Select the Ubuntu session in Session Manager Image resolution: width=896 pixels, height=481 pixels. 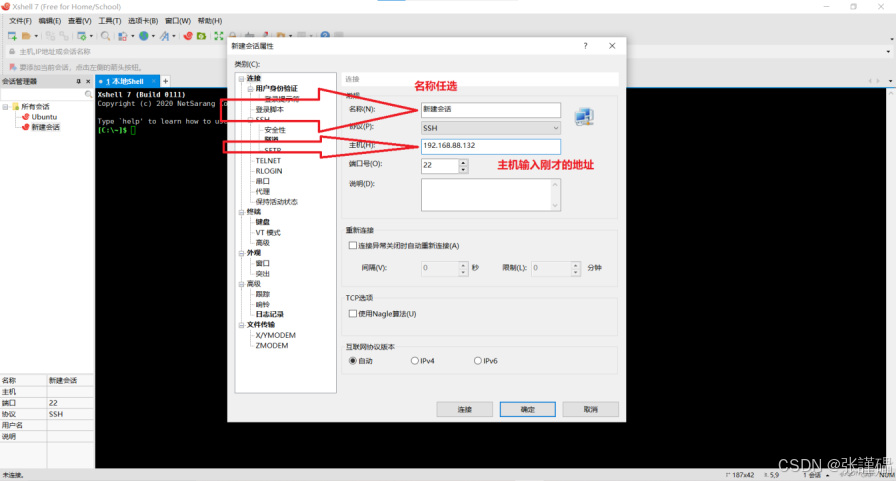click(x=44, y=117)
